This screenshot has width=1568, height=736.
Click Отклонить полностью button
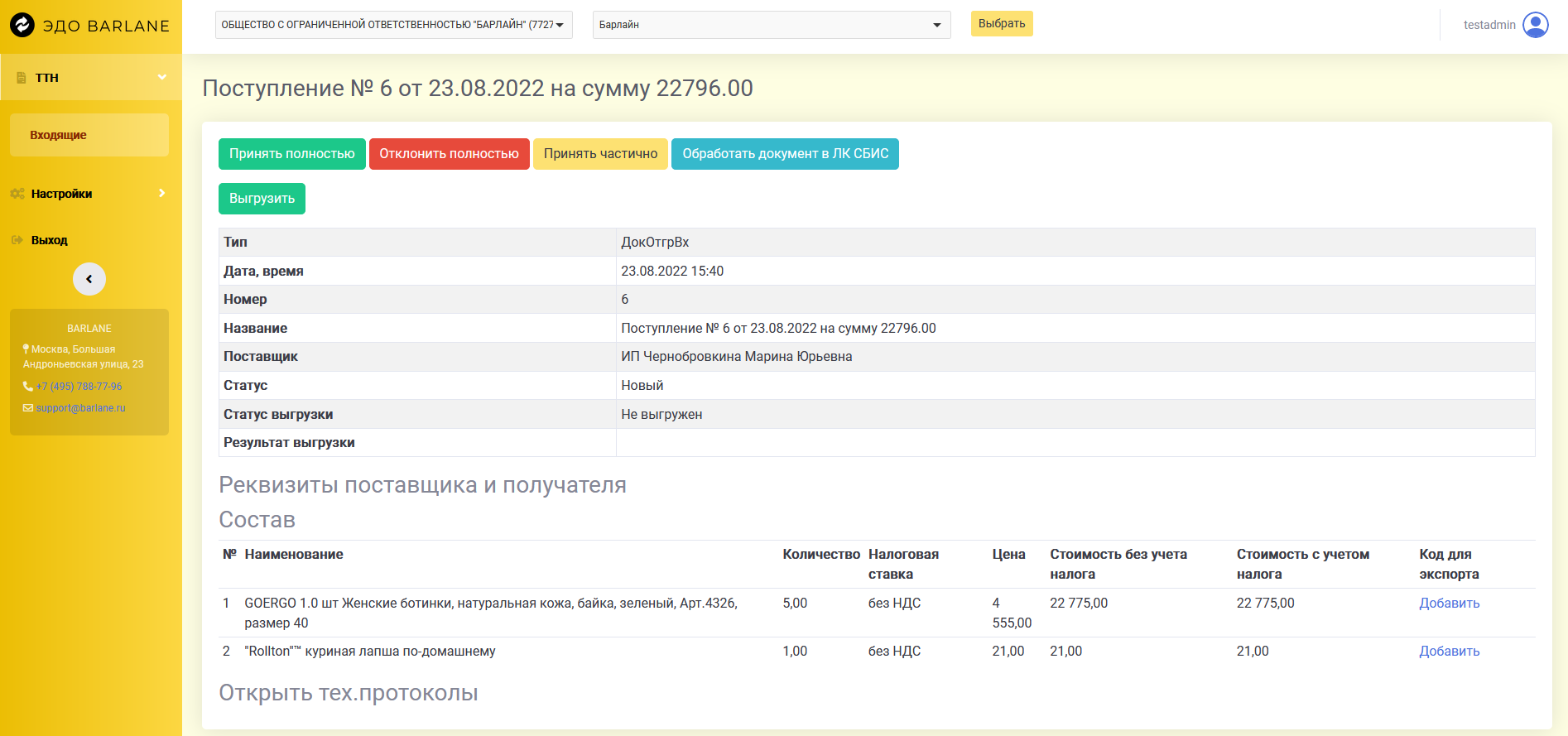coord(449,154)
